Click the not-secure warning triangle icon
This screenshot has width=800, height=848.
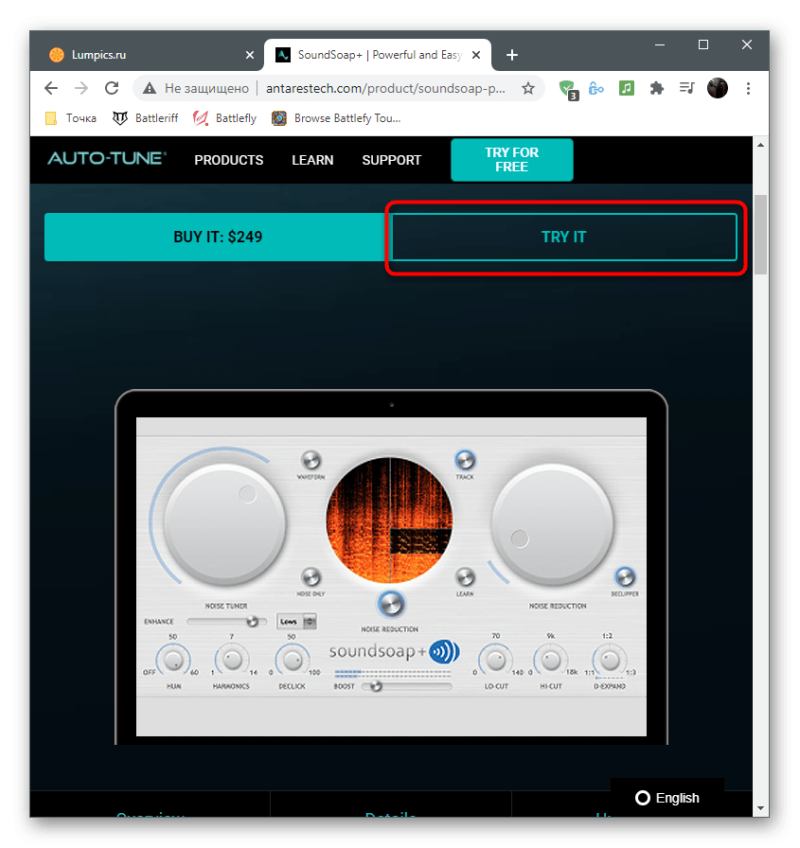click(149, 89)
